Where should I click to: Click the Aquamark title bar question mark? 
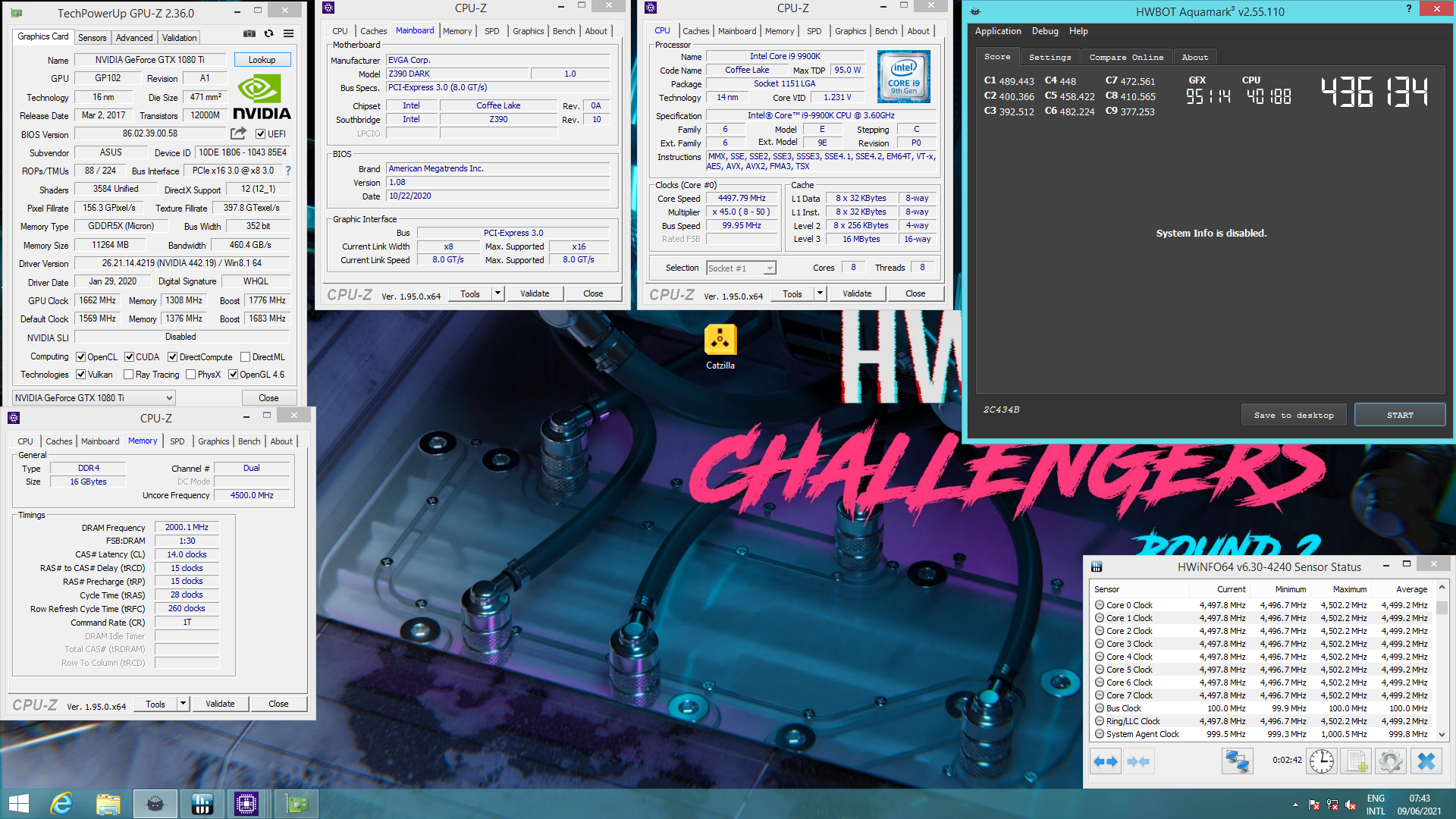[1409, 8]
